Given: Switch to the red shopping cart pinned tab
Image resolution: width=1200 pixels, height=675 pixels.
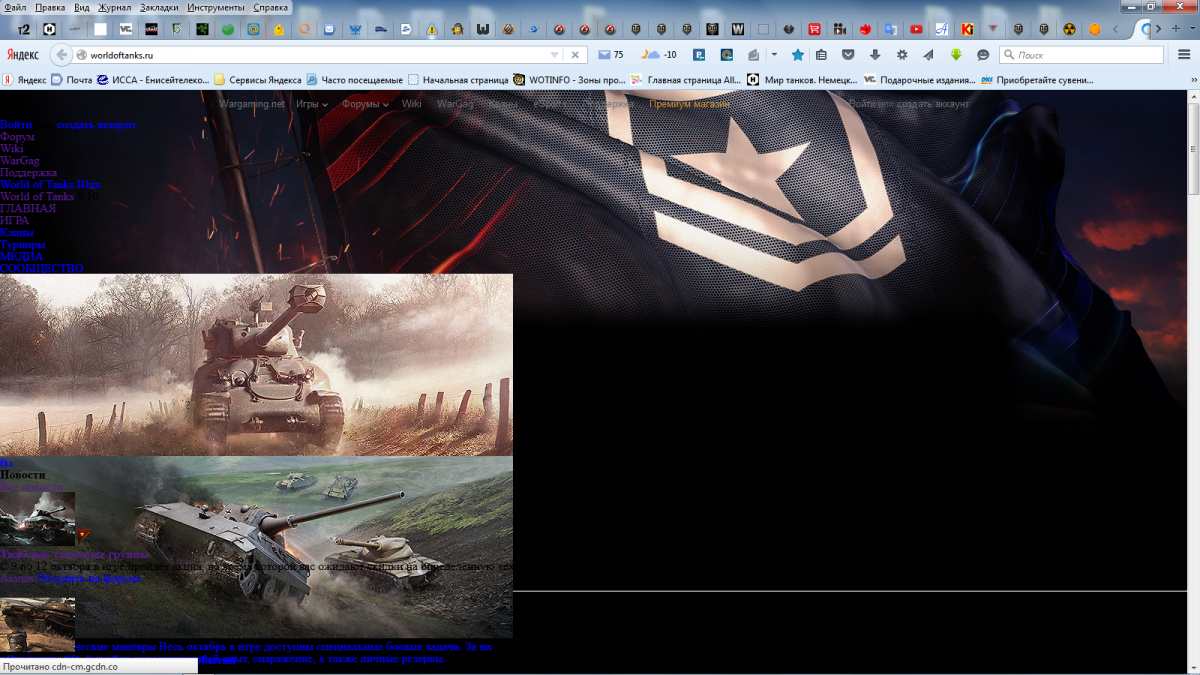Looking at the screenshot, I should pos(814,29).
